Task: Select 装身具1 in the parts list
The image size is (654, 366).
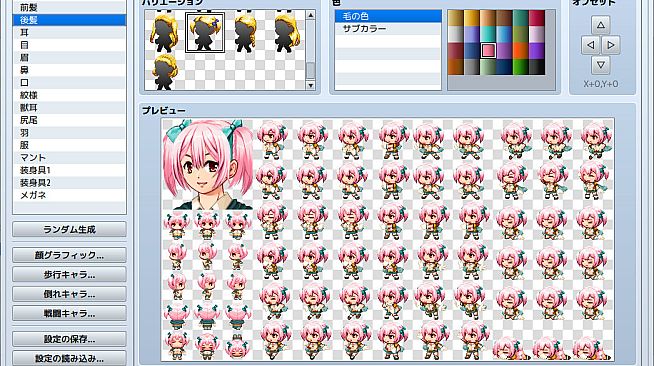Action: point(69,170)
